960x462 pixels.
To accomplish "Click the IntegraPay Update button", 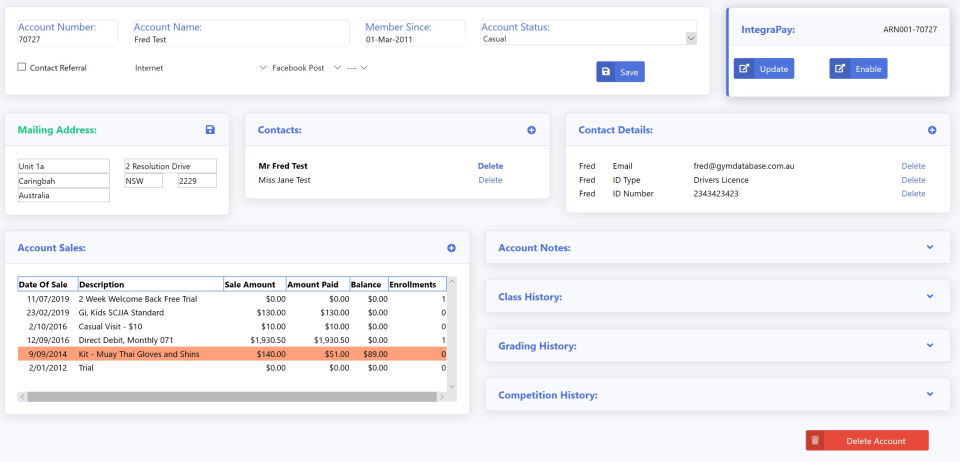I will point(763,69).
